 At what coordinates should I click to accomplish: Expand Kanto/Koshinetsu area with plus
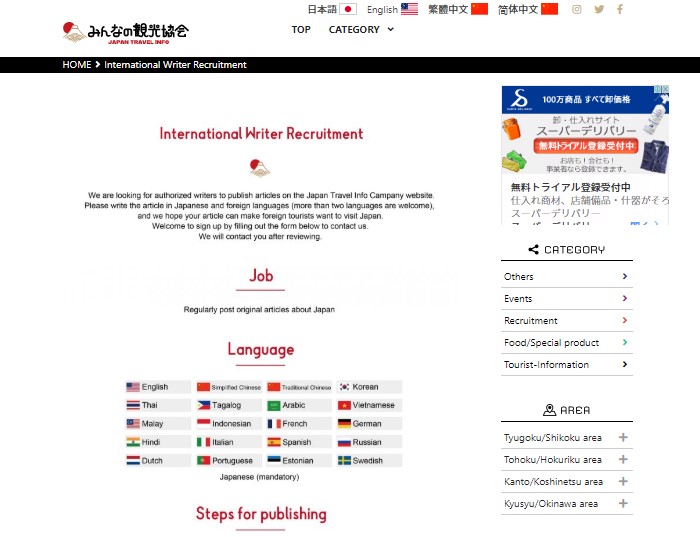click(x=623, y=481)
